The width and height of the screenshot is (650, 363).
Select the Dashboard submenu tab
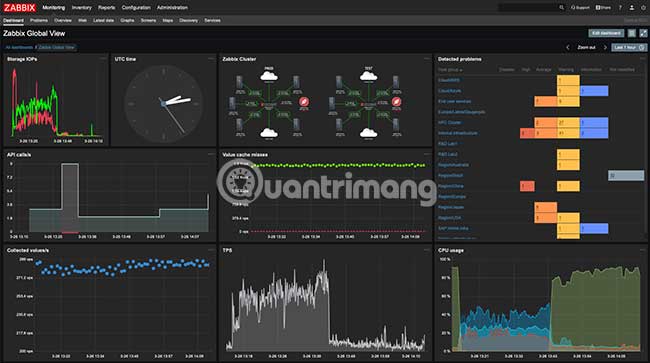point(13,20)
